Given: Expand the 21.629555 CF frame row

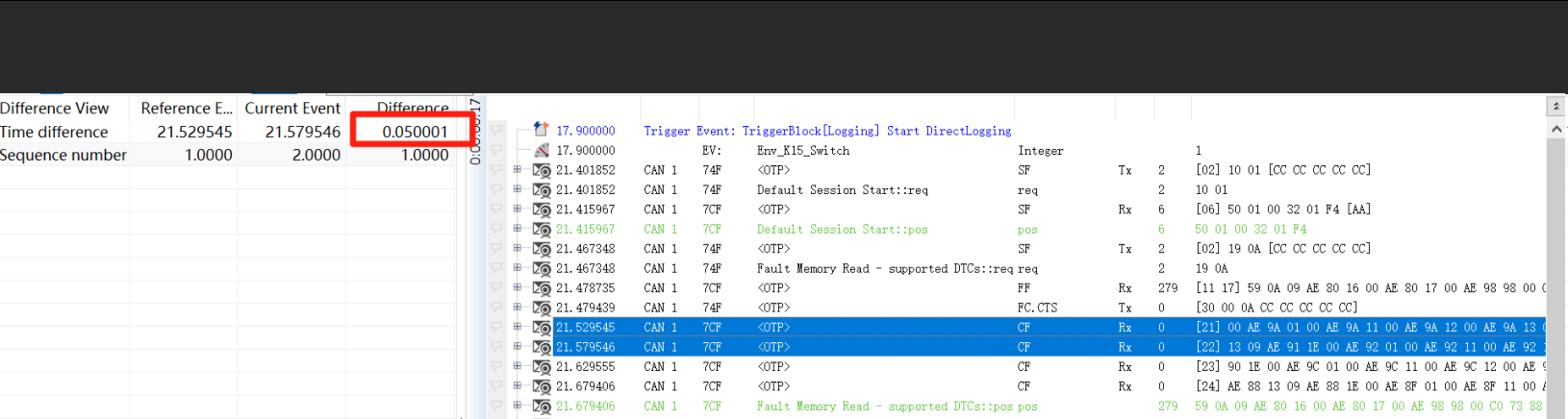Looking at the screenshot, I should click(518, 366).
